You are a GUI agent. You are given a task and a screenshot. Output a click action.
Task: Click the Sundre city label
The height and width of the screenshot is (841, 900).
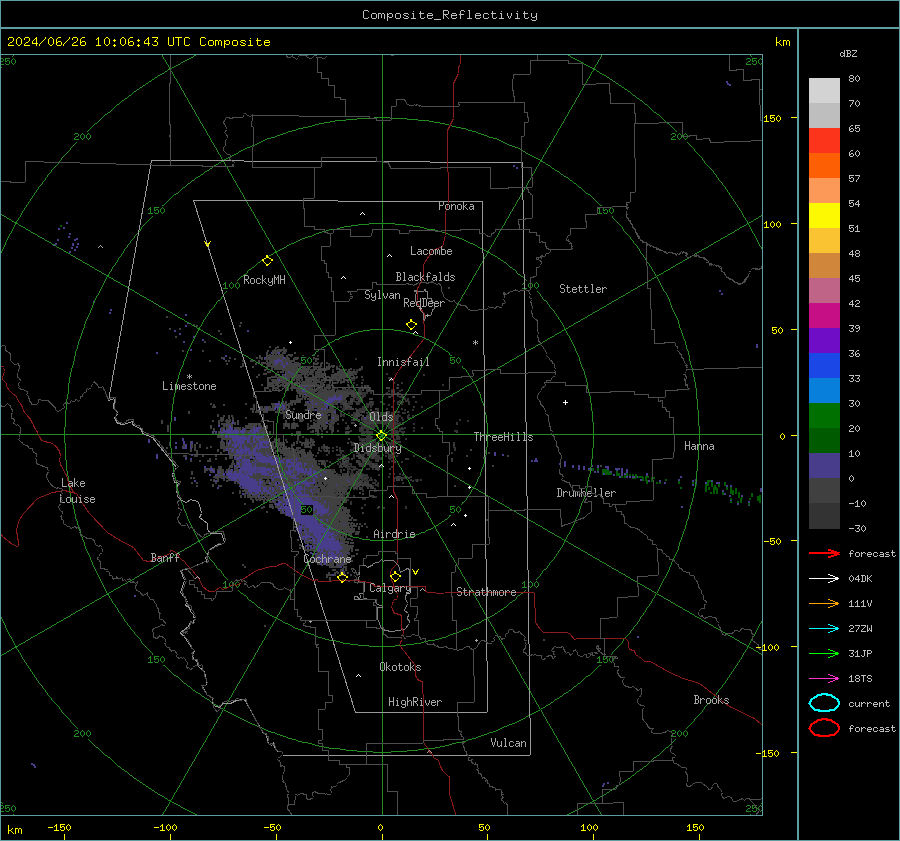pyautogui.click(x=303, y=414)
